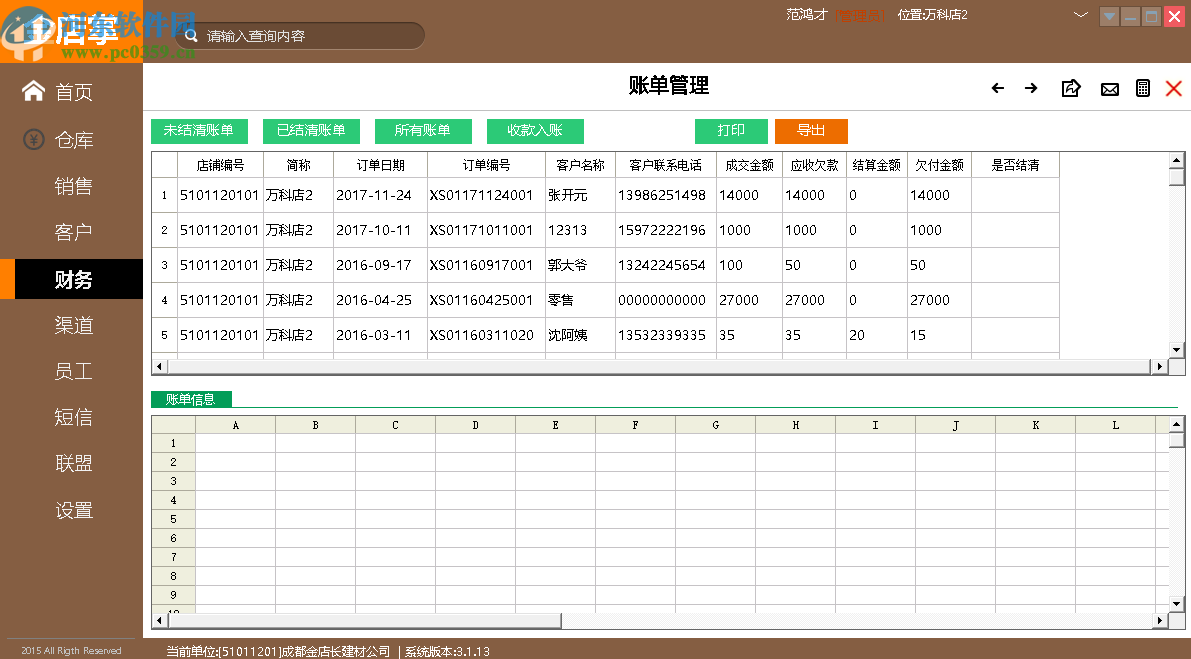Open the calculator icon in the toolbar

tap(1143, 88)
